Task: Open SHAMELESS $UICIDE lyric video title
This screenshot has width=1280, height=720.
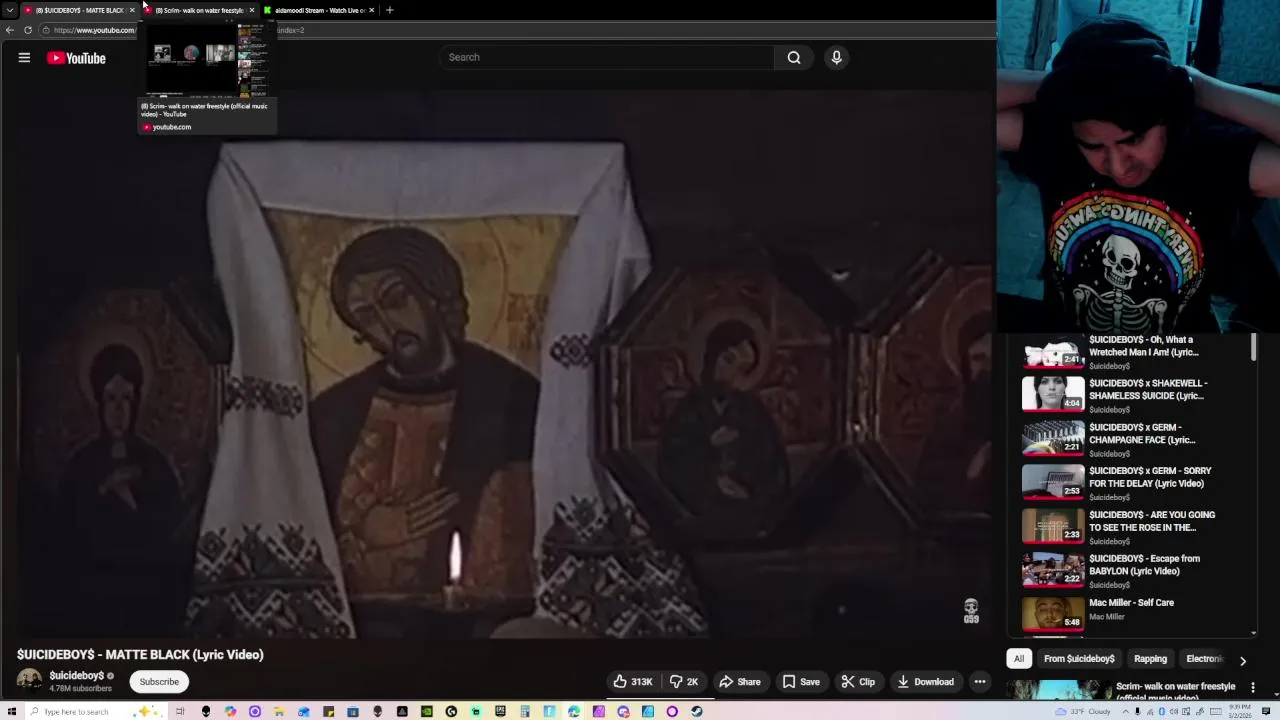Action: [1148, 389]
